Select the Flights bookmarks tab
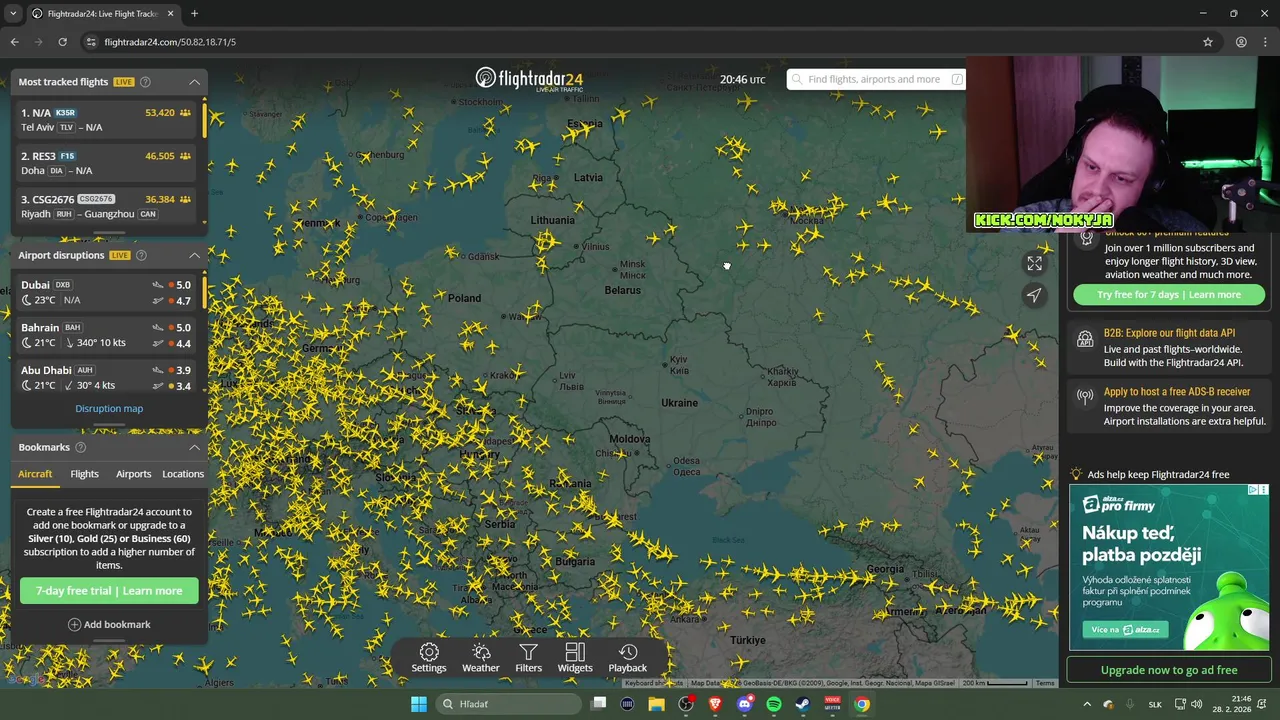This screenshot has width=1280, height=720. (84, 474)
